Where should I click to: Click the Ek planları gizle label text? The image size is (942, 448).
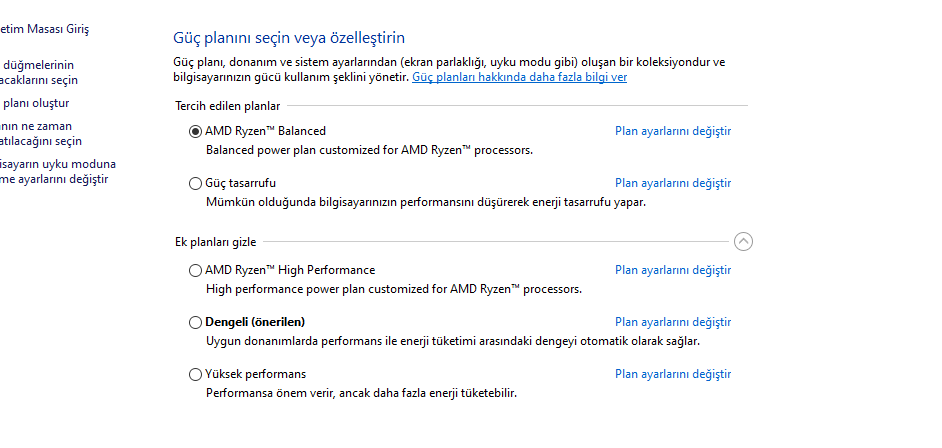click(x=215, y=242)
